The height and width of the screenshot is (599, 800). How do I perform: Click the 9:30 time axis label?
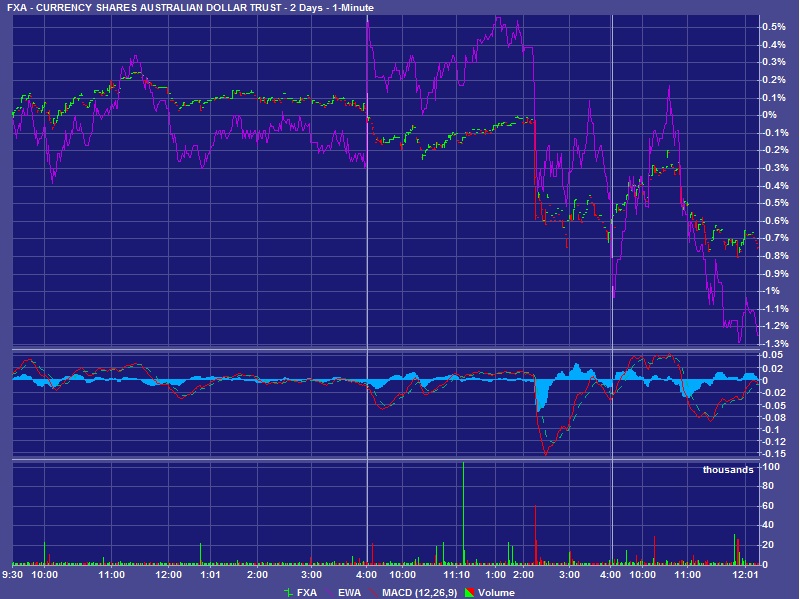pos(12,575)
